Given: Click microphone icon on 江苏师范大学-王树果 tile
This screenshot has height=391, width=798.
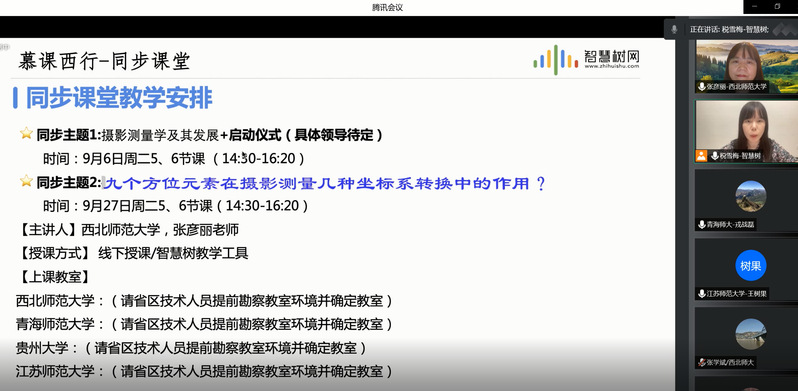Looking at the screenshot, I should (702, 294).
